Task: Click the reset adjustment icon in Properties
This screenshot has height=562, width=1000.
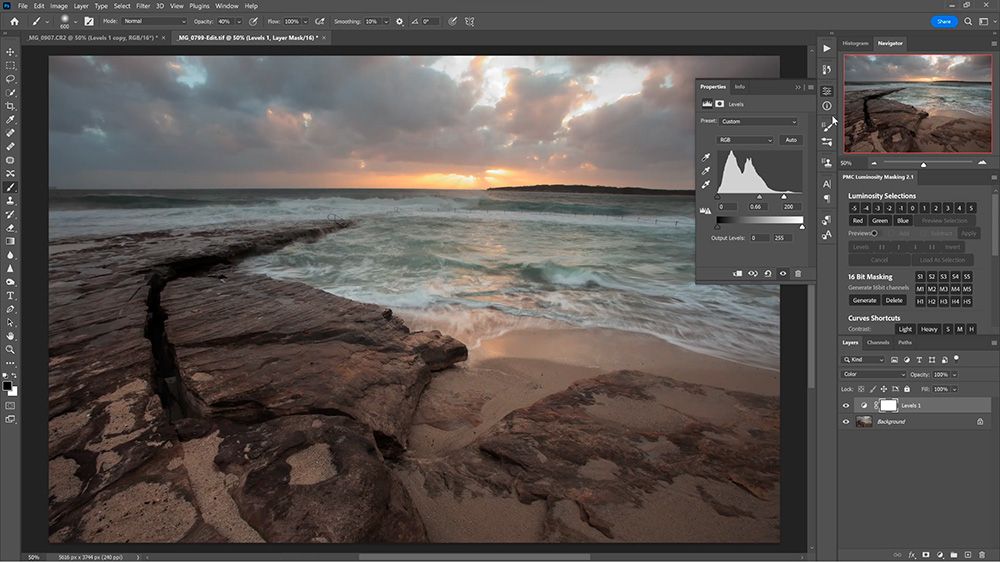Action: point(767,273)
